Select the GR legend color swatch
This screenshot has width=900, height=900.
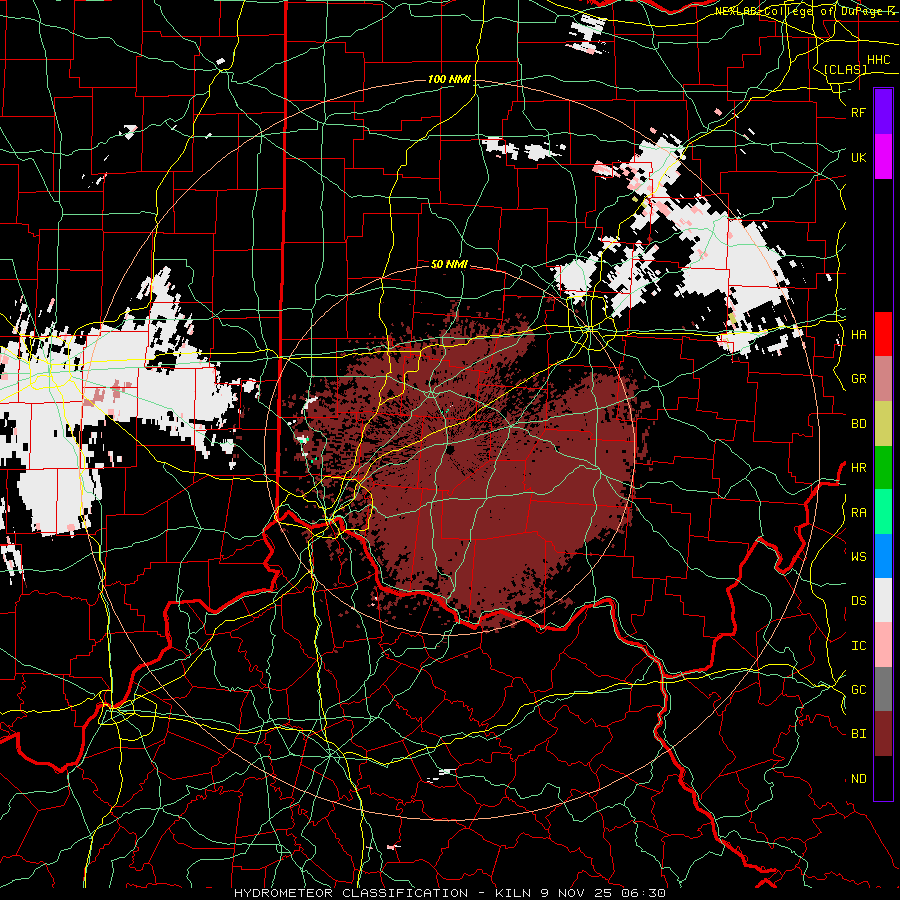tap(883, 378)
